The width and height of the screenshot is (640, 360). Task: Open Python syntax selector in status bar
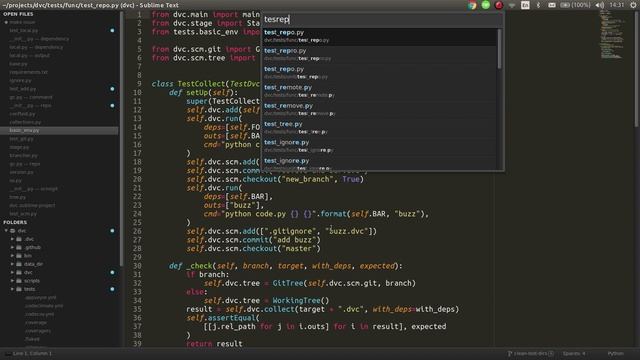coord(616,353)
